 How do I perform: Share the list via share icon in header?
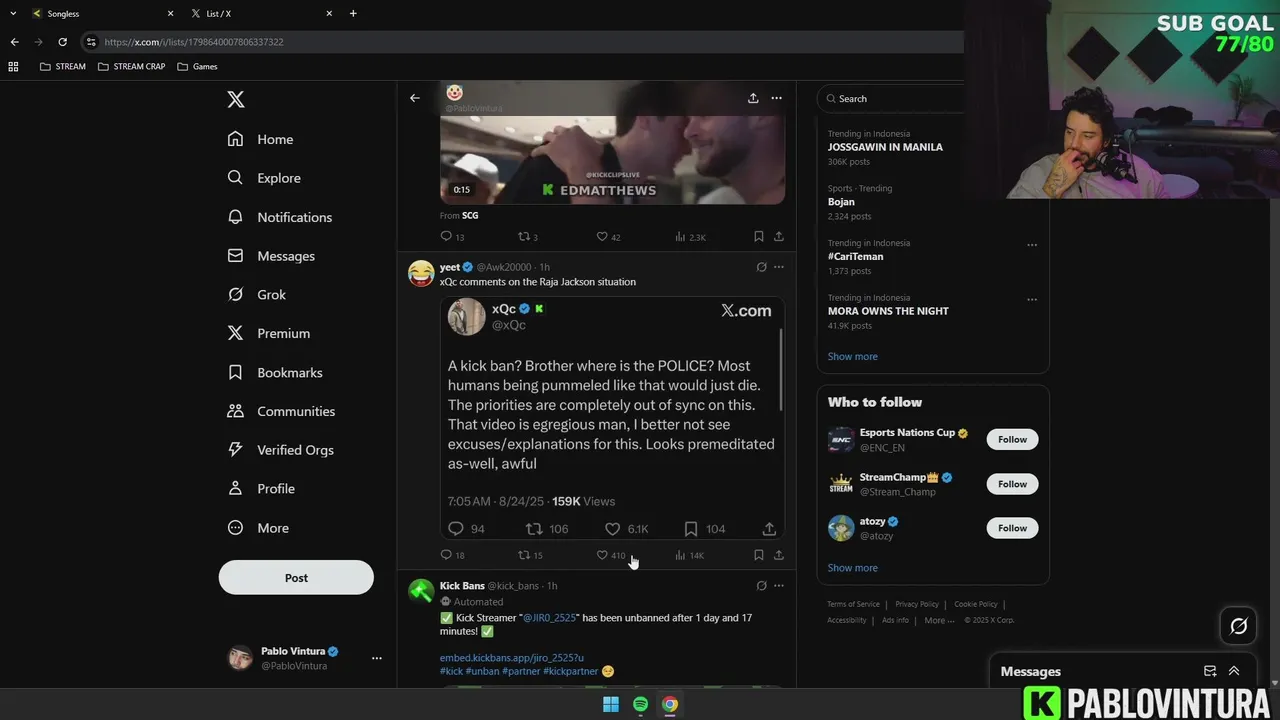(753, 98)
